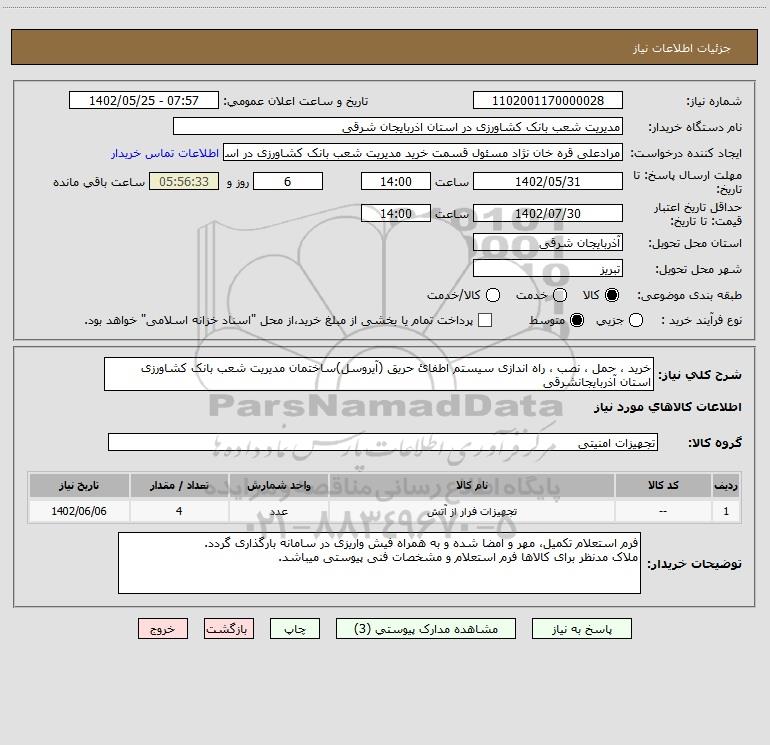Click the نام دستگاه خریدار field
The width and height of the screenshot is (770, 745).
click(398, 127)
